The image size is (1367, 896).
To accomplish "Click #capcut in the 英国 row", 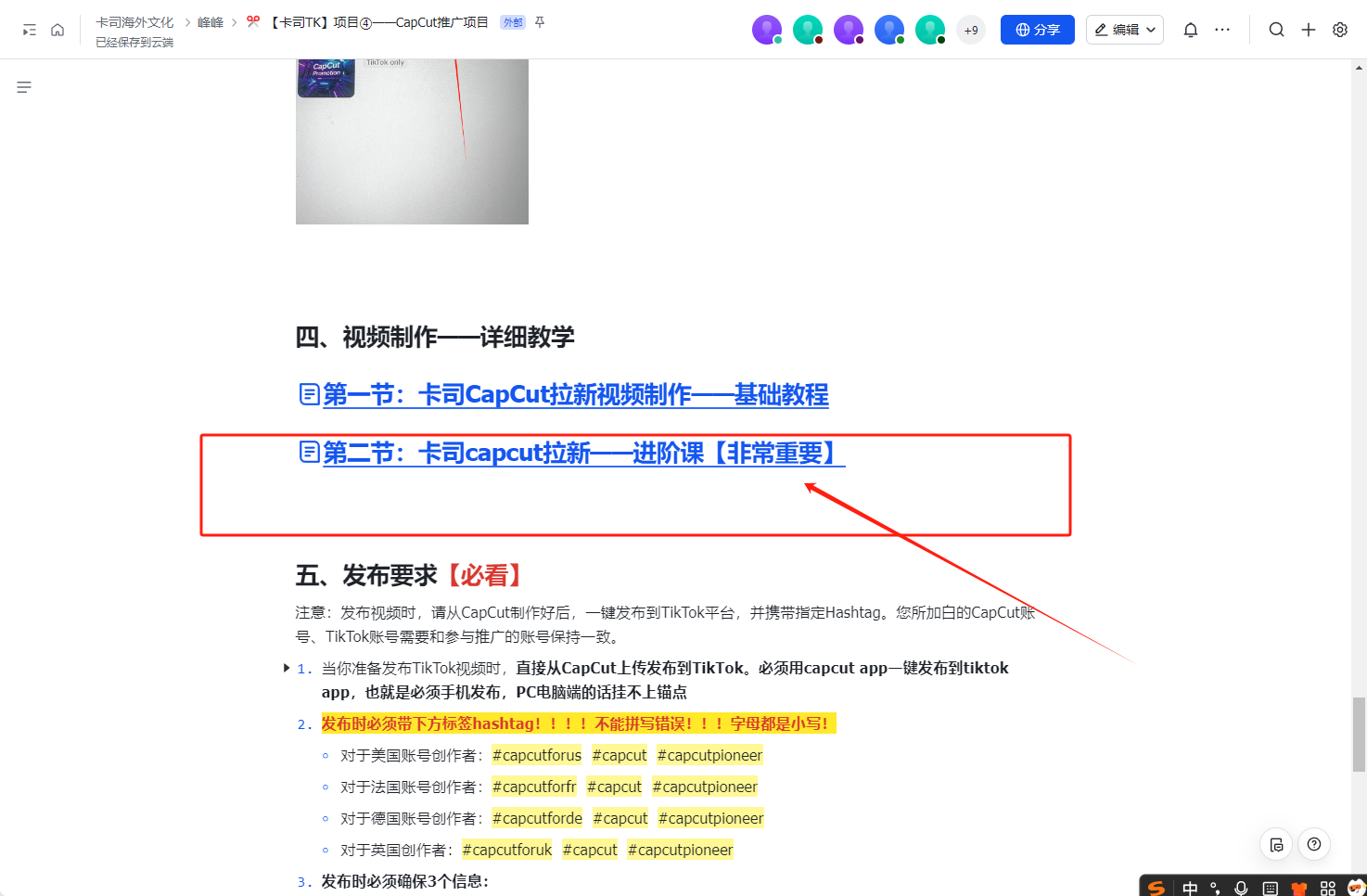I will pos(590,850).
